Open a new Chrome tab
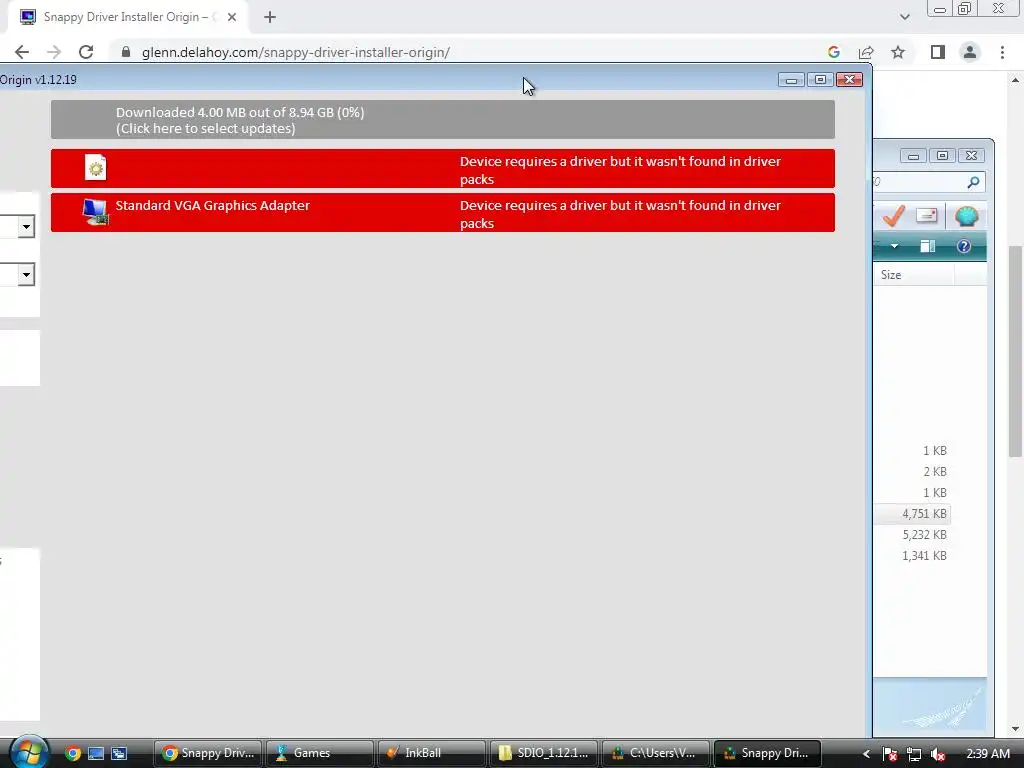This screenshot has width=1024, height=768. (x=270, y=17)
